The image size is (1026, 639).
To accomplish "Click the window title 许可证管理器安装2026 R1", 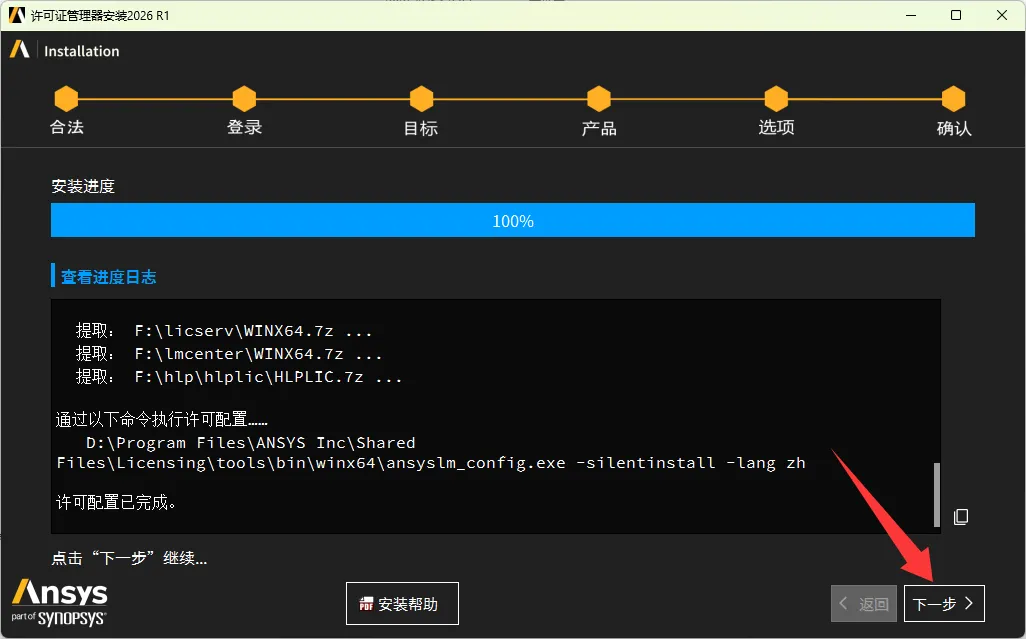I will (100, 15).
